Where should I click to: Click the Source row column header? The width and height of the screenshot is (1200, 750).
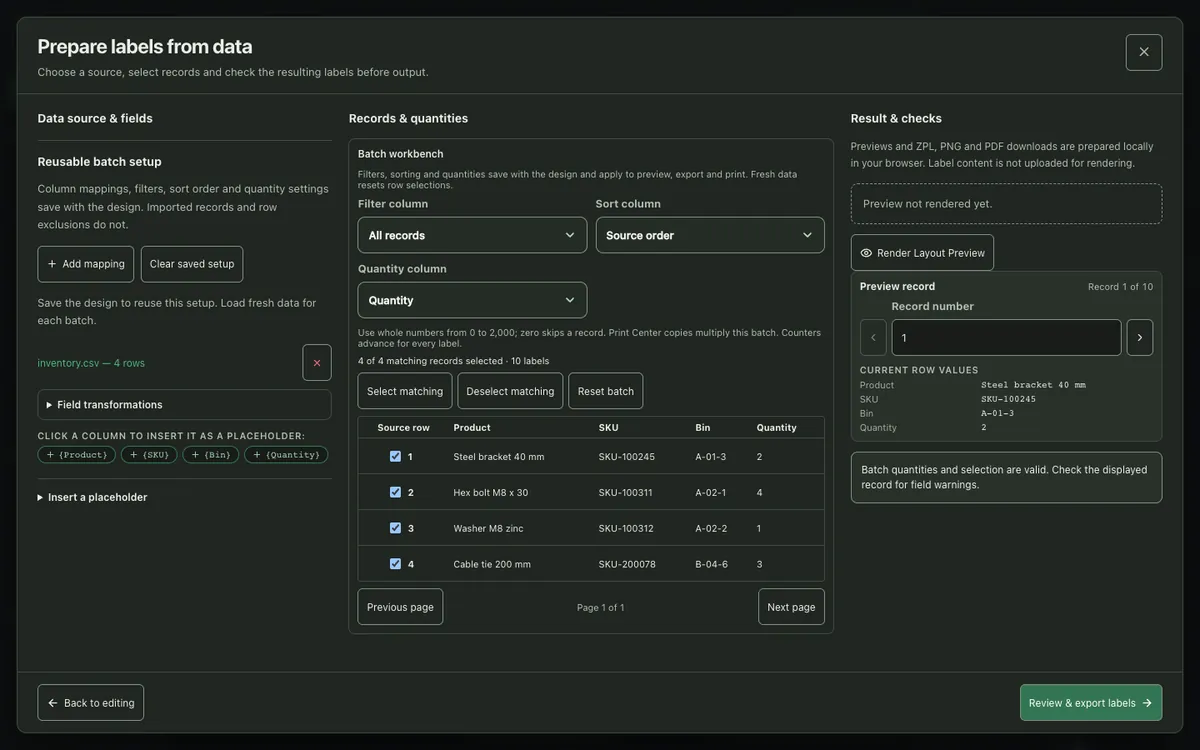(404, 428)
